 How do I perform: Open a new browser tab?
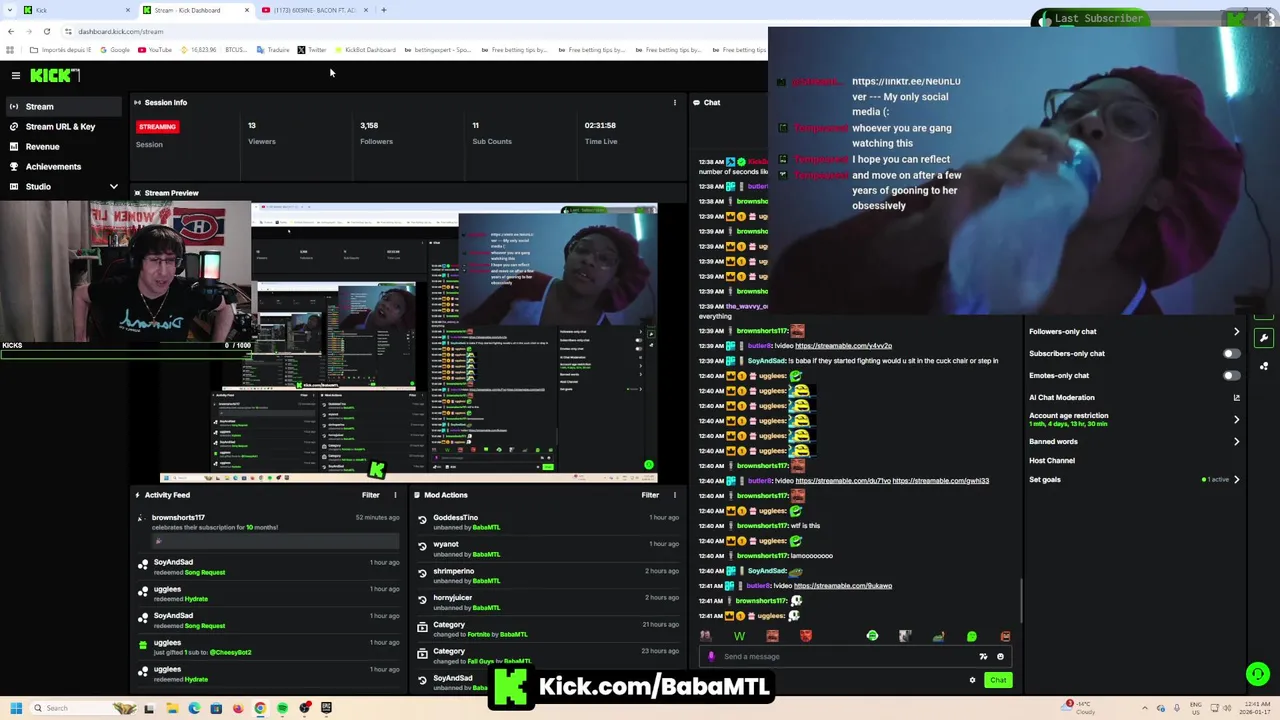click(384, 10)
